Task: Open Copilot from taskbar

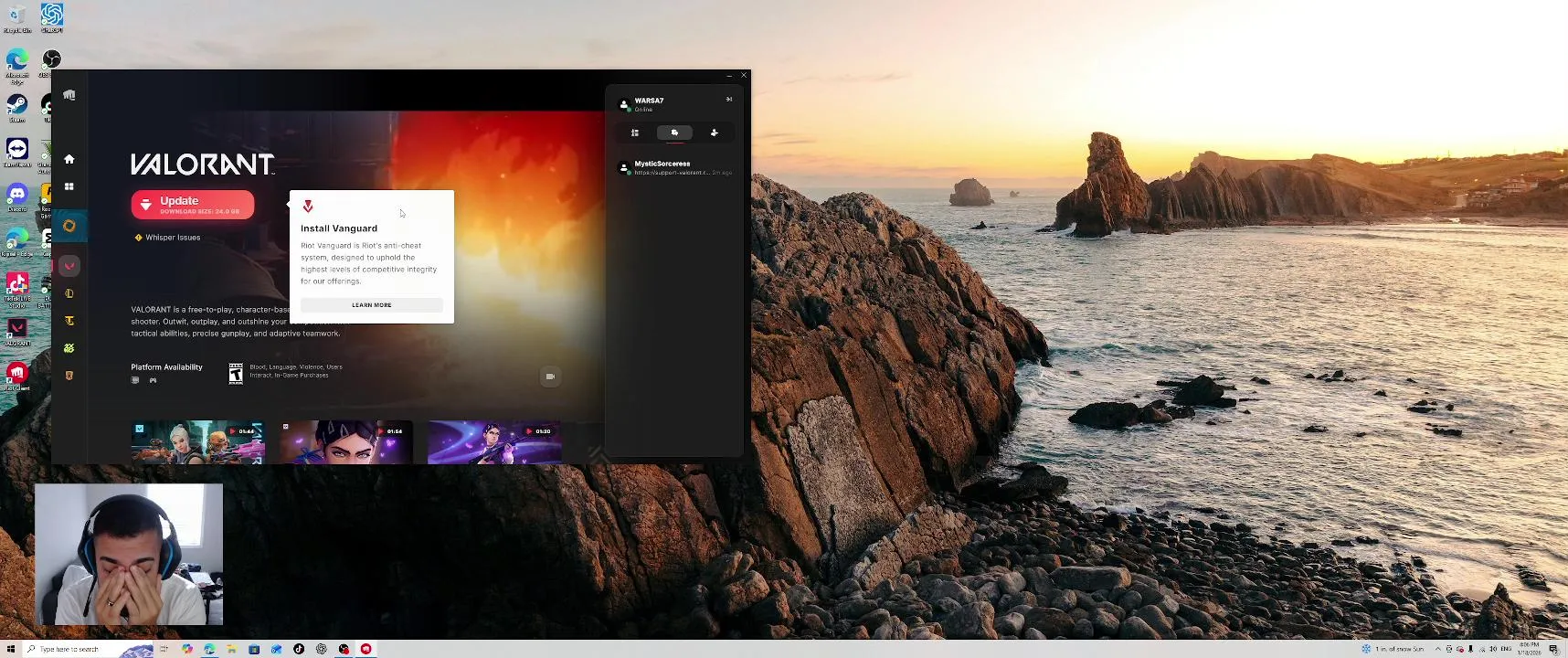Action: click(187, 649)
